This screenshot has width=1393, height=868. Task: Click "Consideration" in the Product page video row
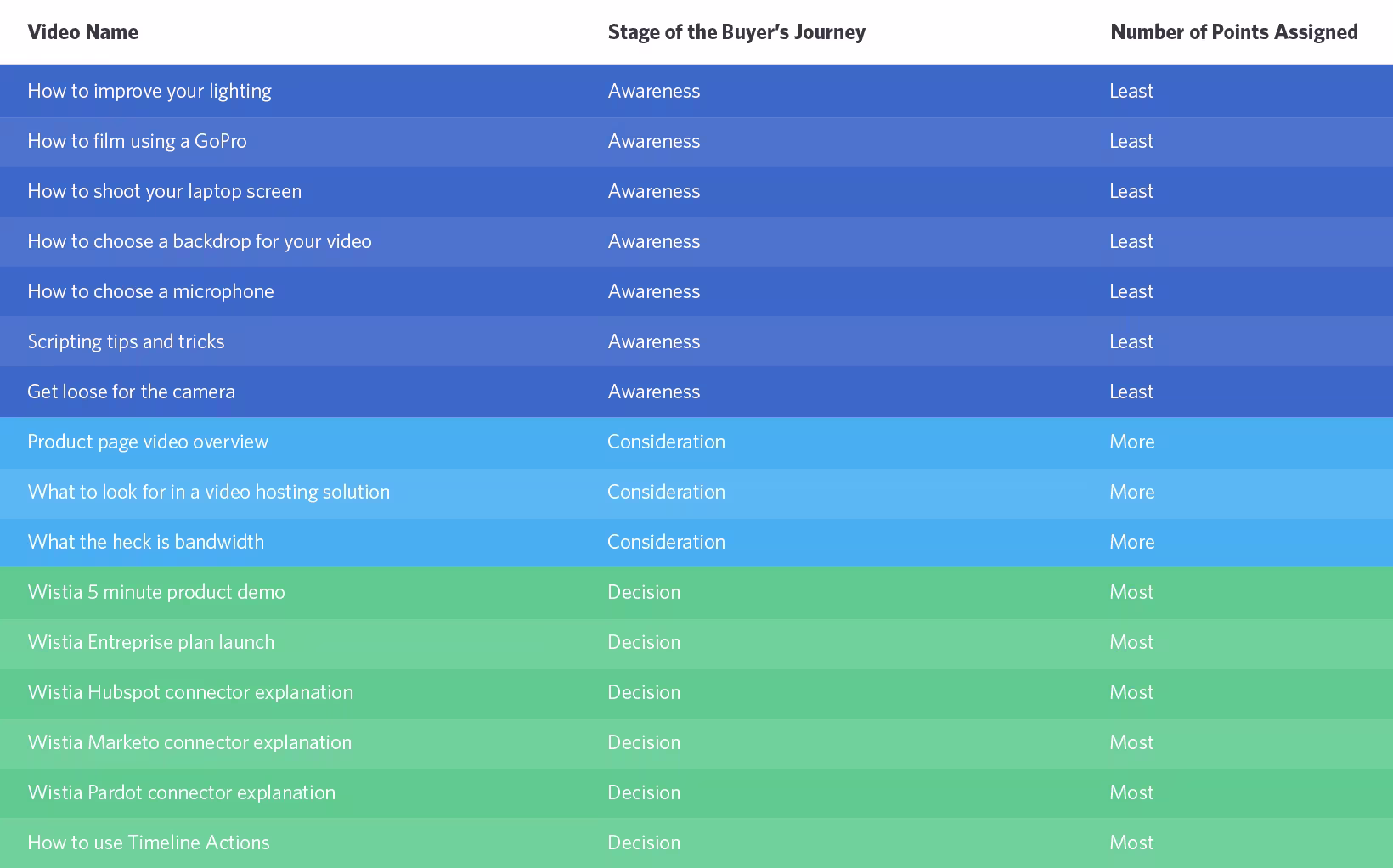point(666,442)
